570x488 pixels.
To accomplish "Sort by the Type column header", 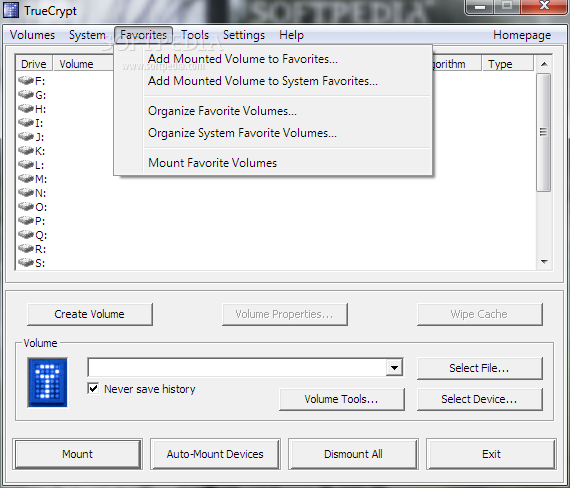I will (x=507, y=64).
